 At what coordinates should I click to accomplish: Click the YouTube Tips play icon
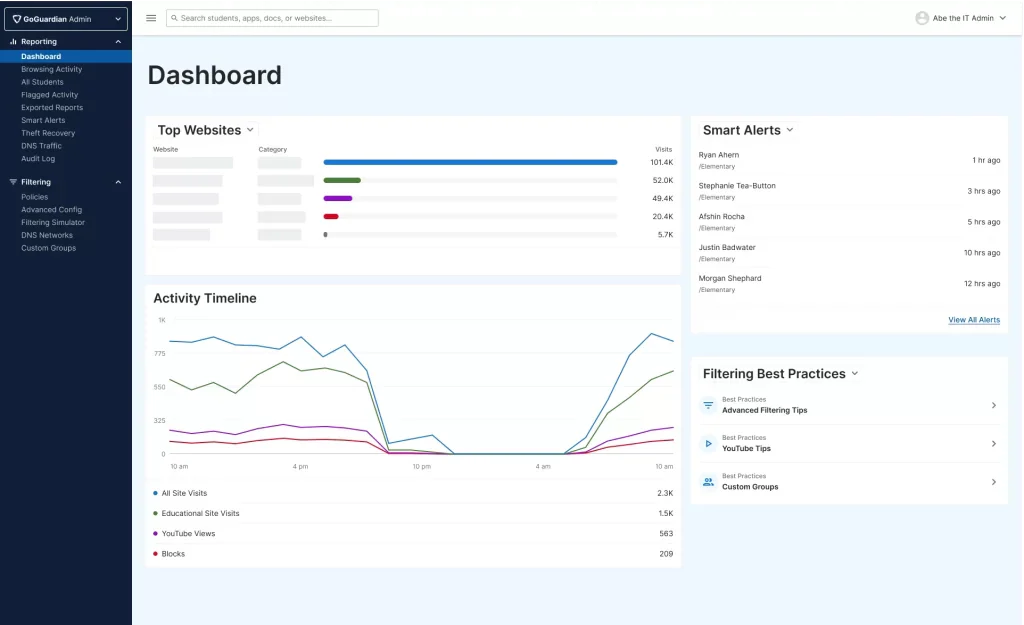[708, 443]
